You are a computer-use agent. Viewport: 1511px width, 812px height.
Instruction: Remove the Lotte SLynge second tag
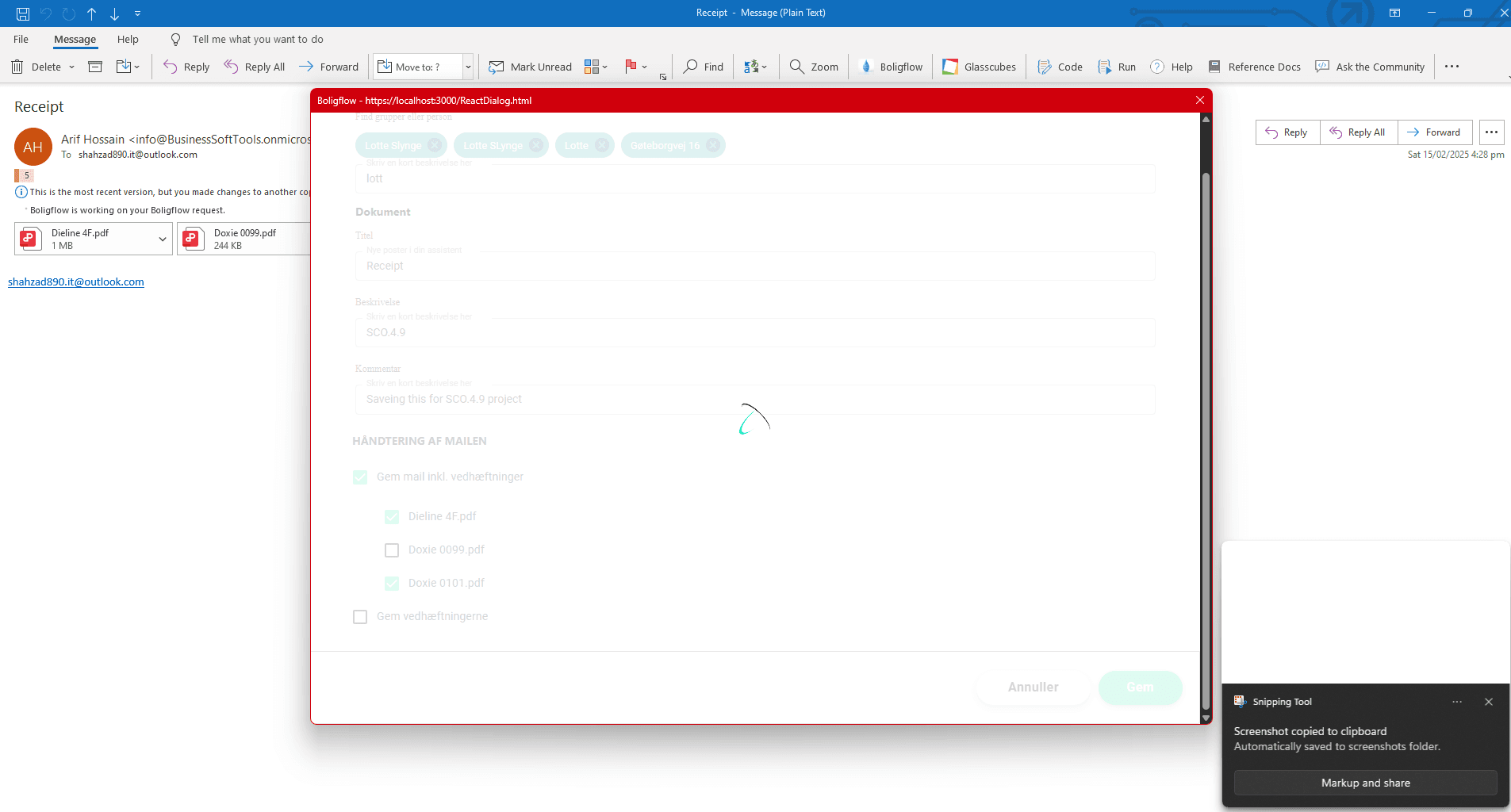(536, 145)
